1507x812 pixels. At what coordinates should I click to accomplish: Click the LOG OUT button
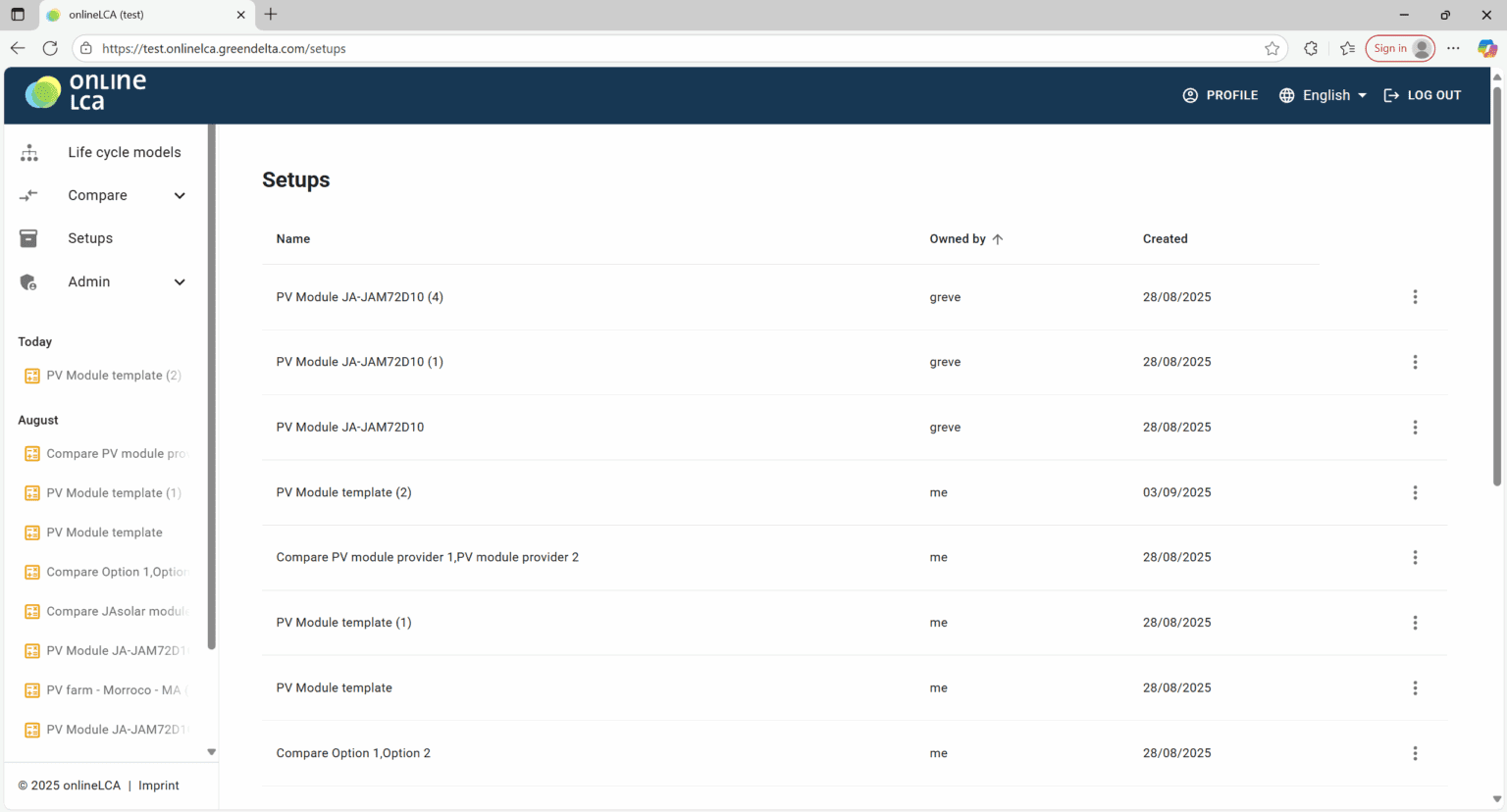tap(1422, 95)
